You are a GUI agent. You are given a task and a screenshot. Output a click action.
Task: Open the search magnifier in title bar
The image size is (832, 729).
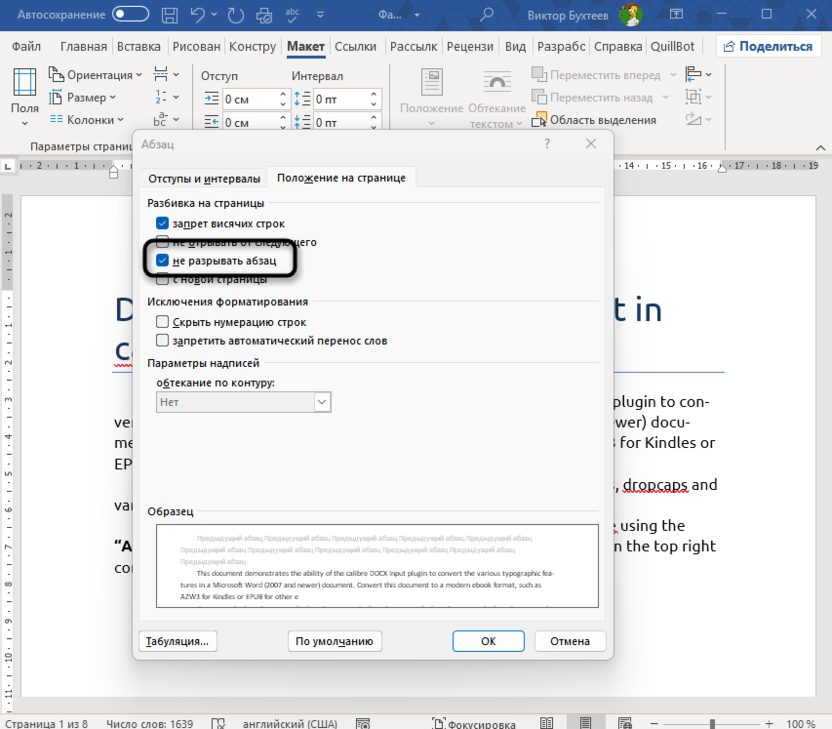(487, 15)
